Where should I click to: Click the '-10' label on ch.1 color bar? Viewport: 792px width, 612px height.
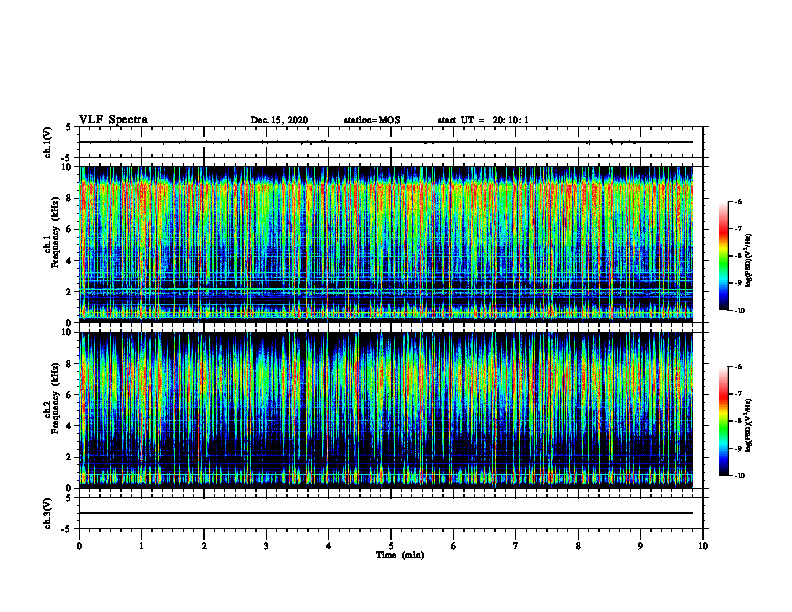pyautogui.click(x=739, y=311)
